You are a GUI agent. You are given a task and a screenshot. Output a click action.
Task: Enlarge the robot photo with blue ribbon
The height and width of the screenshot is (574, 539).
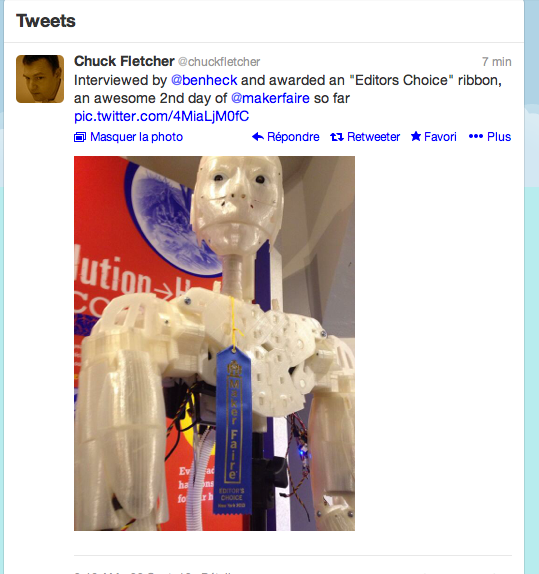point(214,343)
